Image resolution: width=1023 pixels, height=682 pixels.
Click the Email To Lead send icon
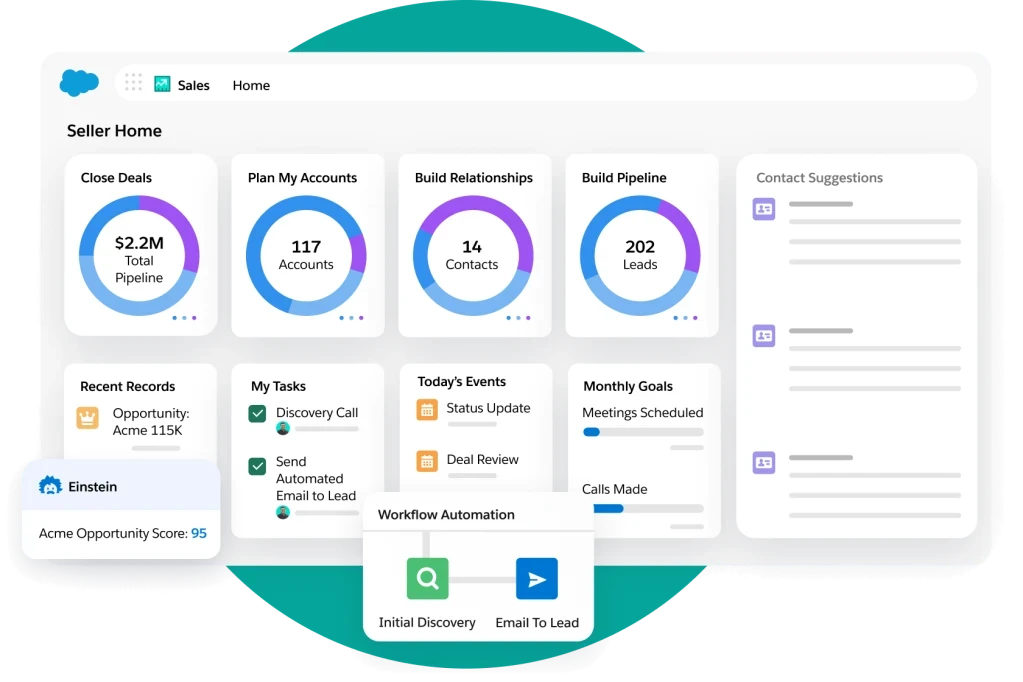536,578
